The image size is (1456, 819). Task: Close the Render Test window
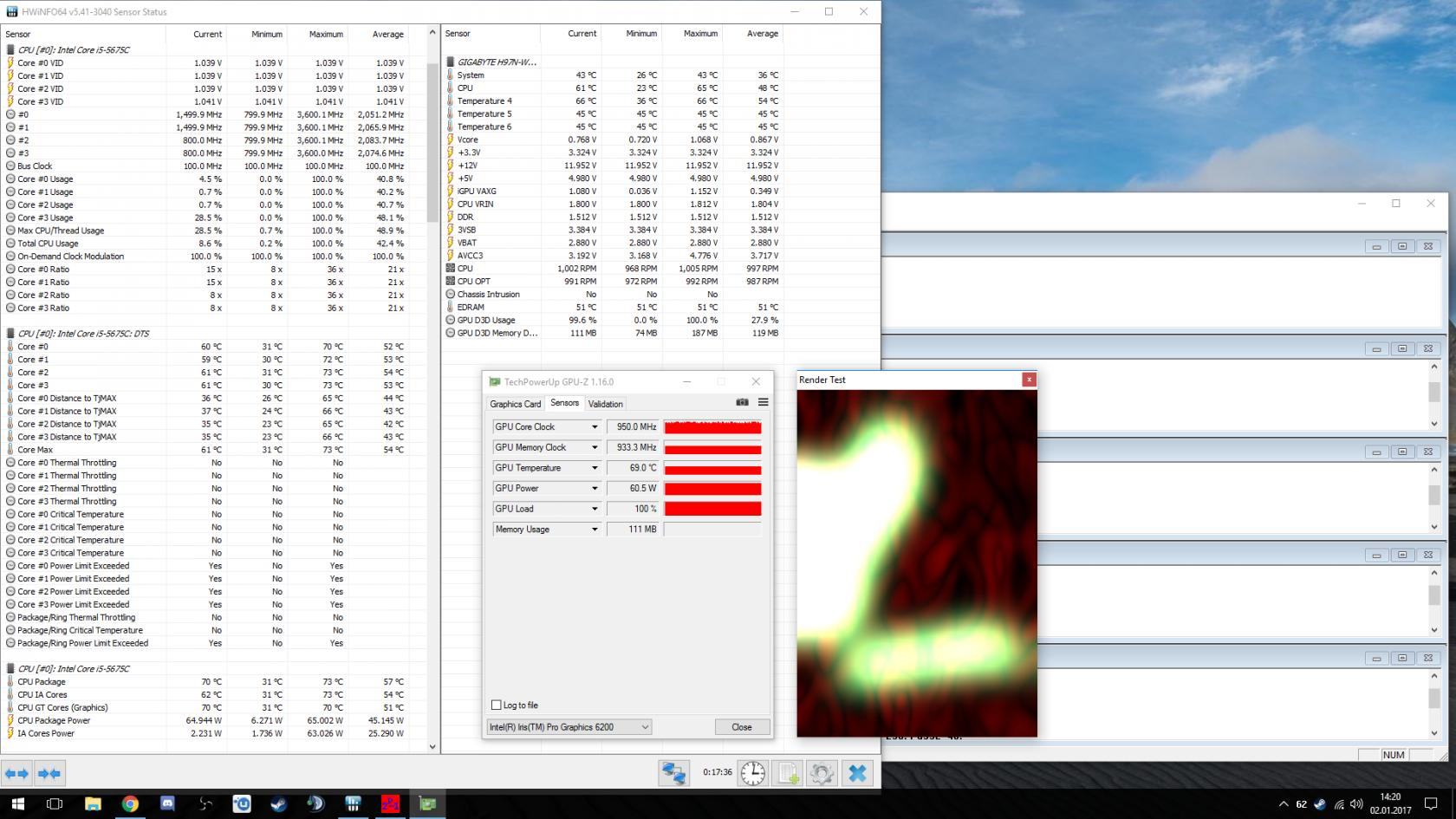(1029, 380)
